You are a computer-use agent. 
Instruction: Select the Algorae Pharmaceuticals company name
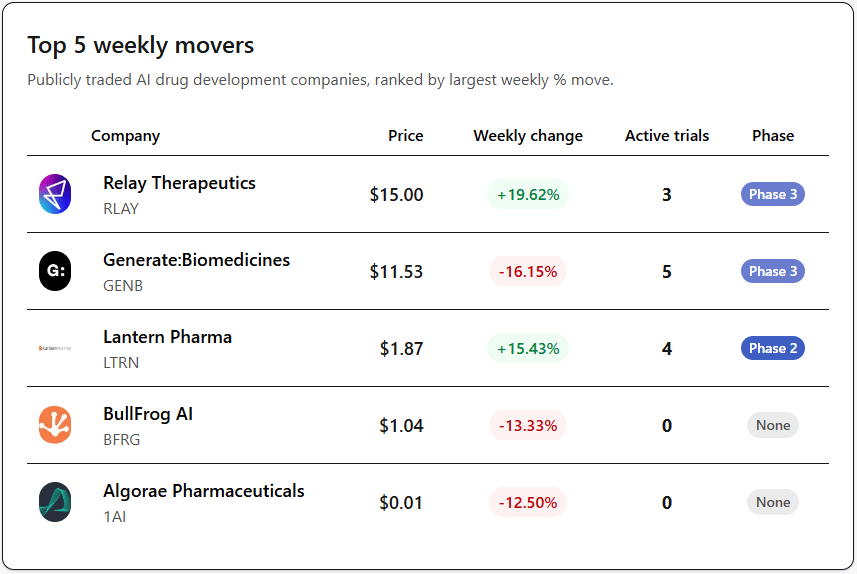204,491
